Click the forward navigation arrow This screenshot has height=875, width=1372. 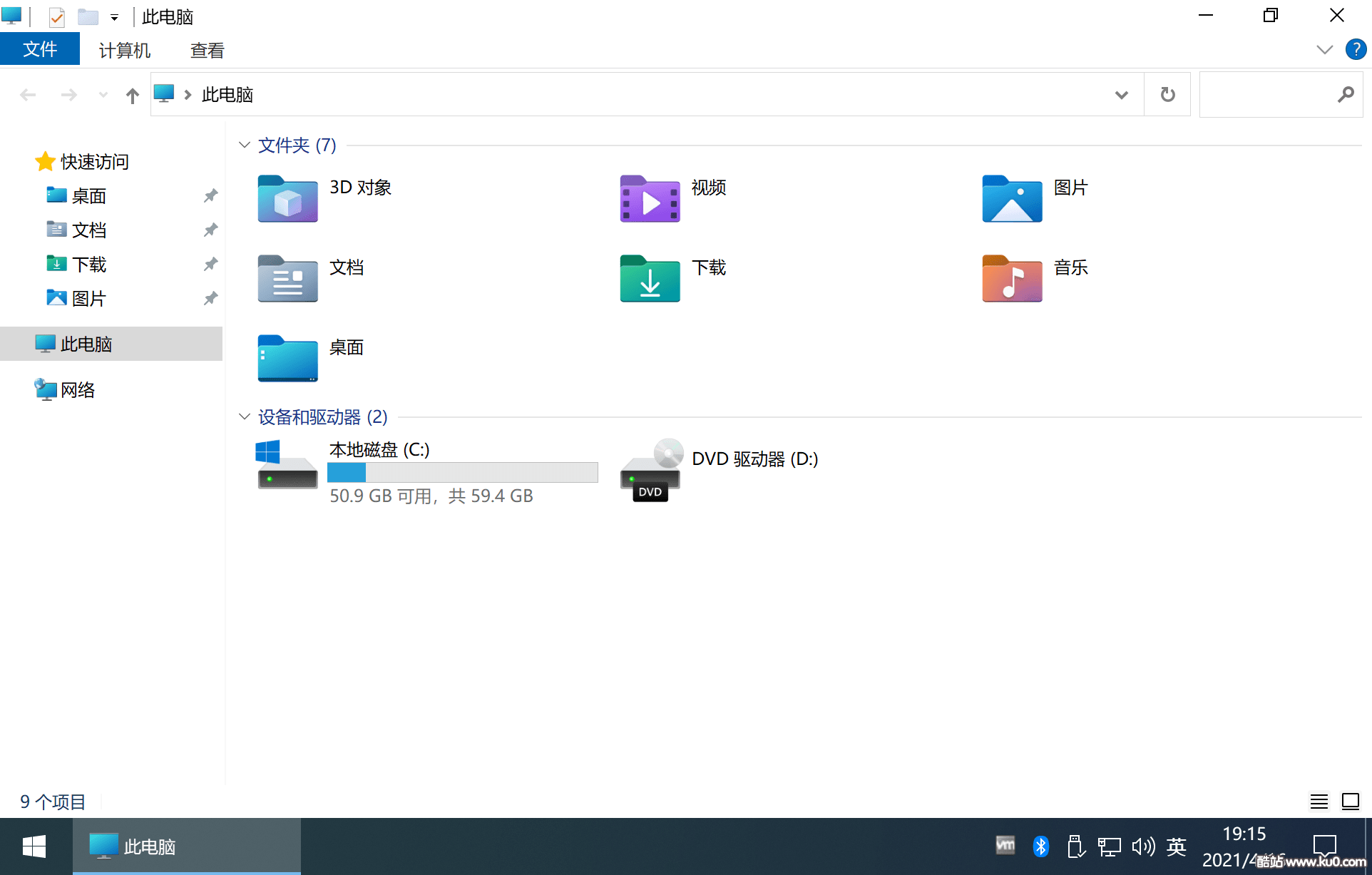pyautogui.click(x=68, y=95)
